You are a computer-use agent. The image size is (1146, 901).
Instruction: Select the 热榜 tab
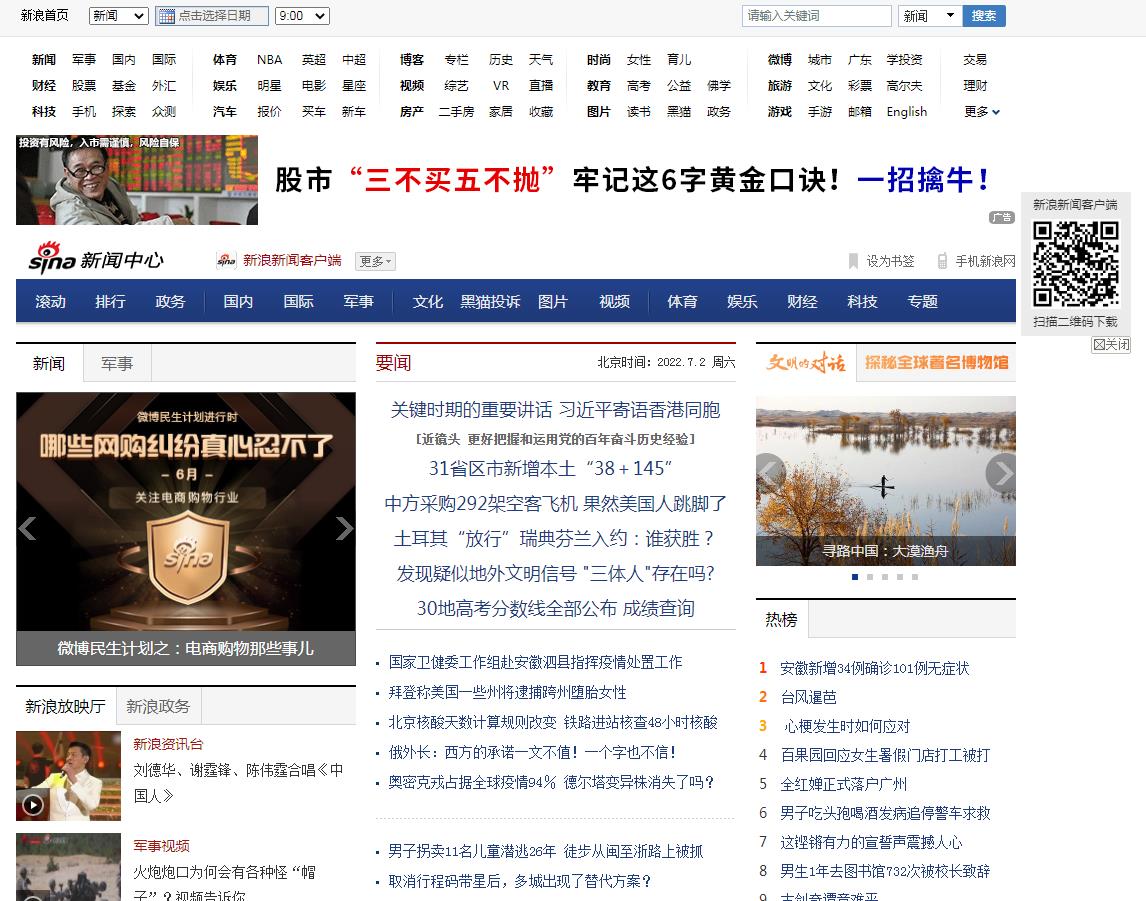(x=781, y=620)
